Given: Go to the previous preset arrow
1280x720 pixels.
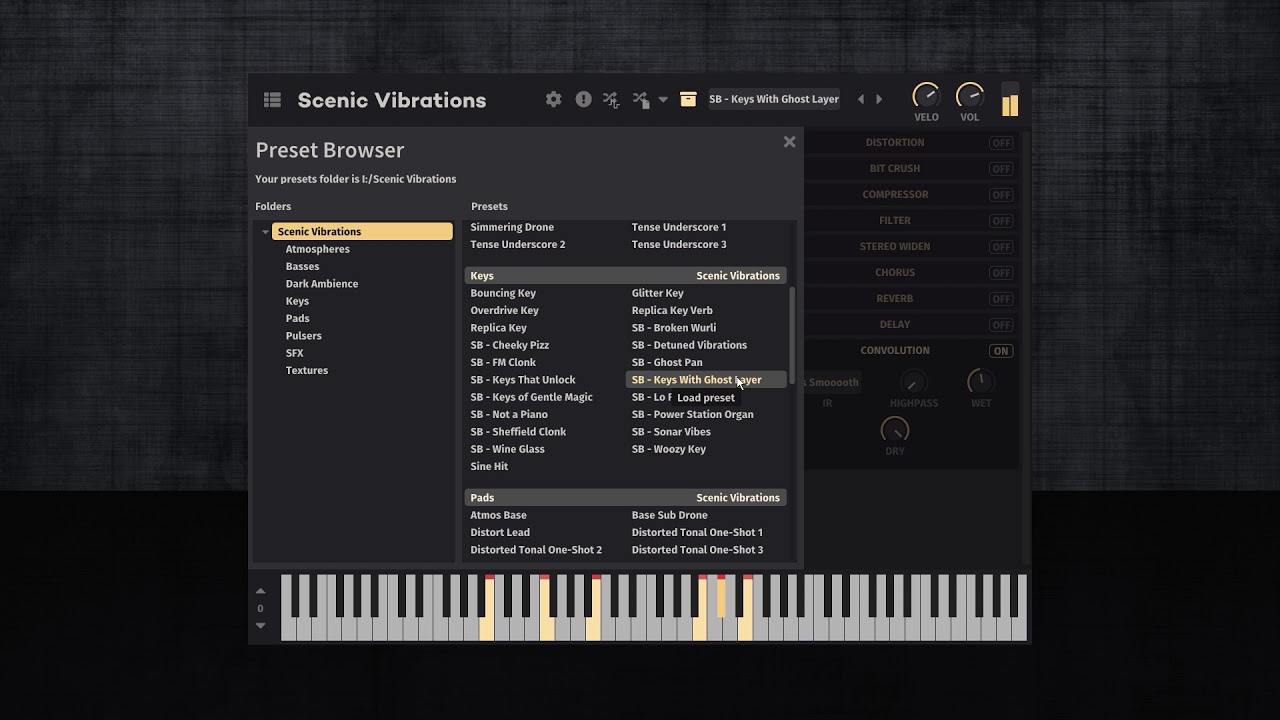Looking at the screenshot, I should [861, 99].
